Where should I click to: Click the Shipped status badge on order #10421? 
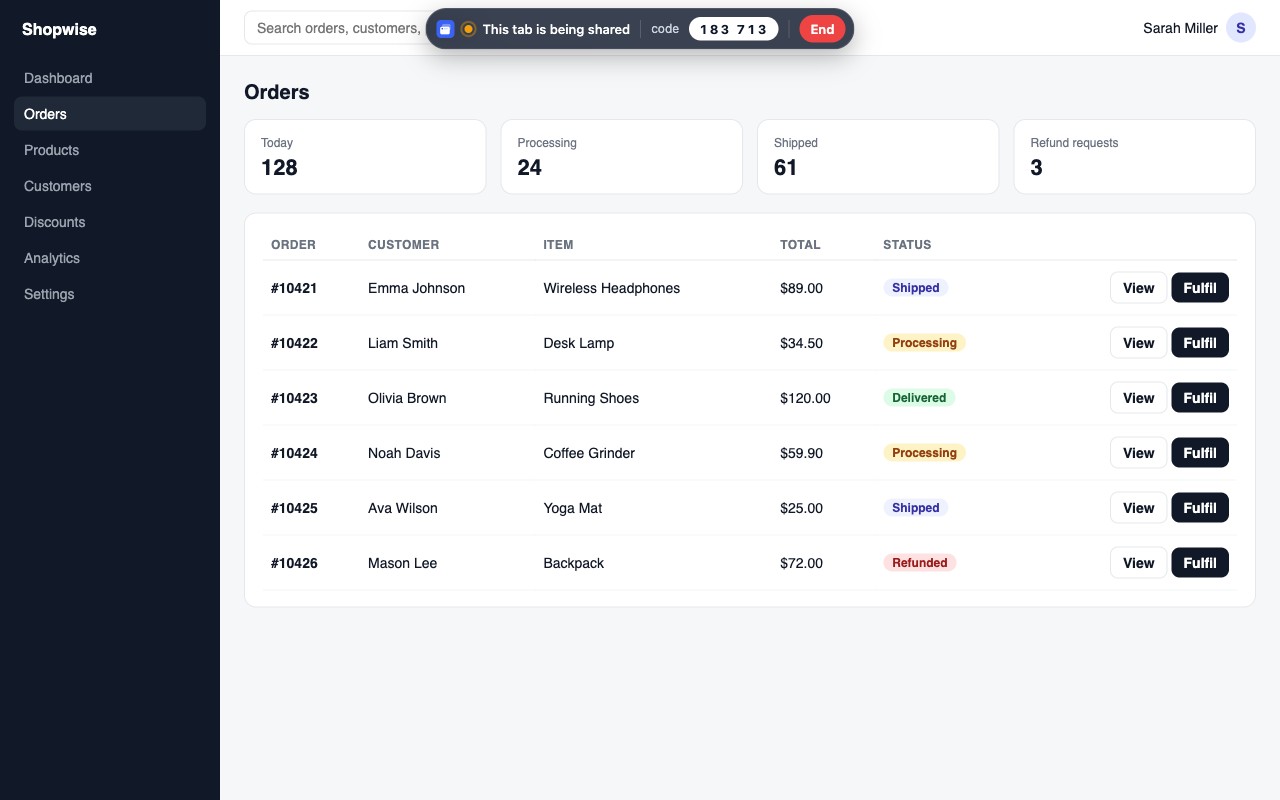point(915,288)
